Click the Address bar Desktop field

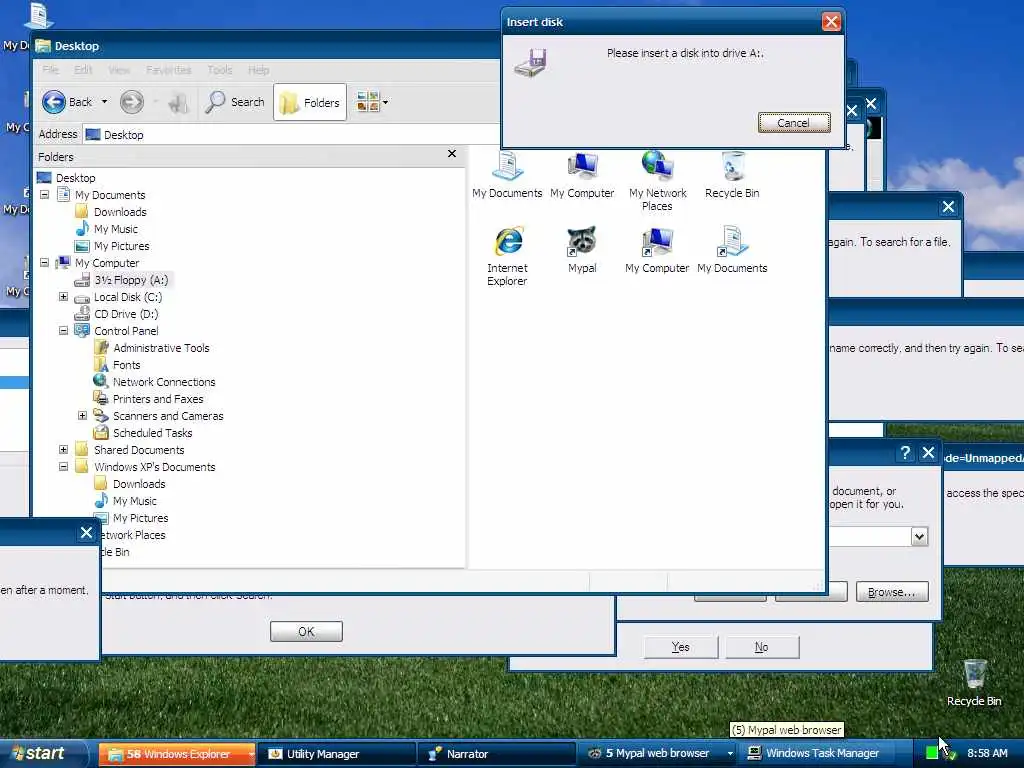292,135
